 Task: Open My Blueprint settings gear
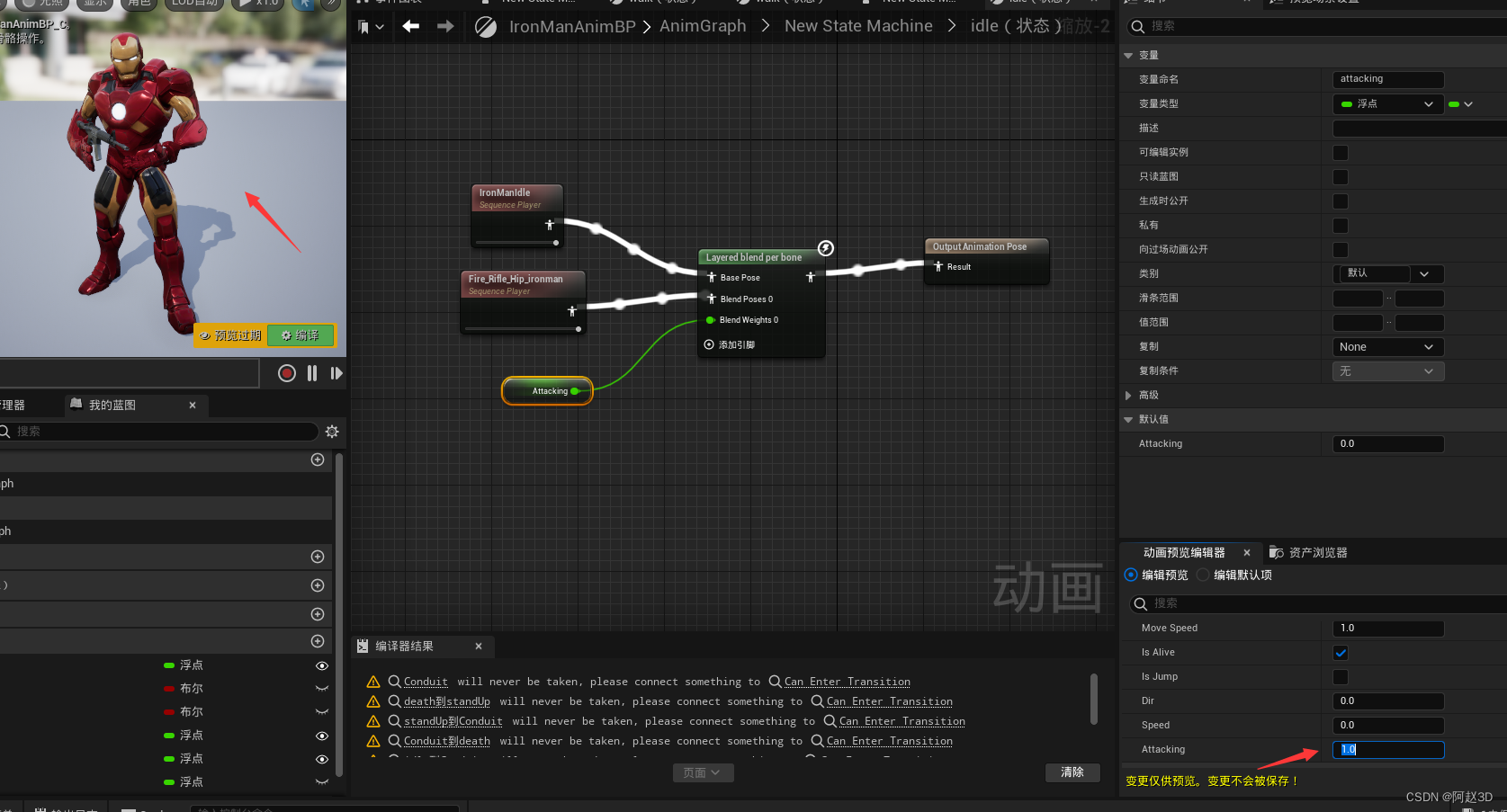(x=332, y=432)
